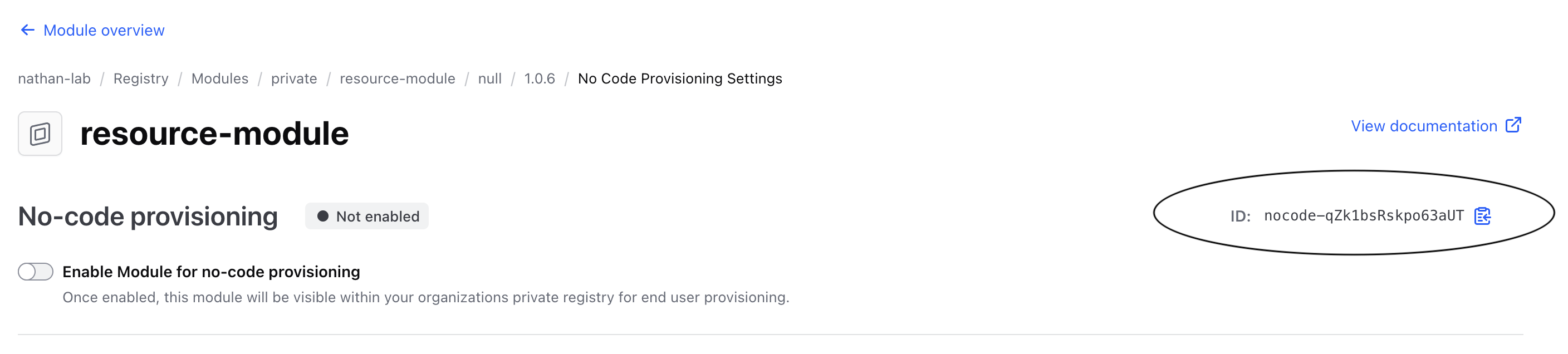This screenshot has width=1568, height=354.
Task: Go to version 1.0.6 breadcrumb
Action: [540, 78]
